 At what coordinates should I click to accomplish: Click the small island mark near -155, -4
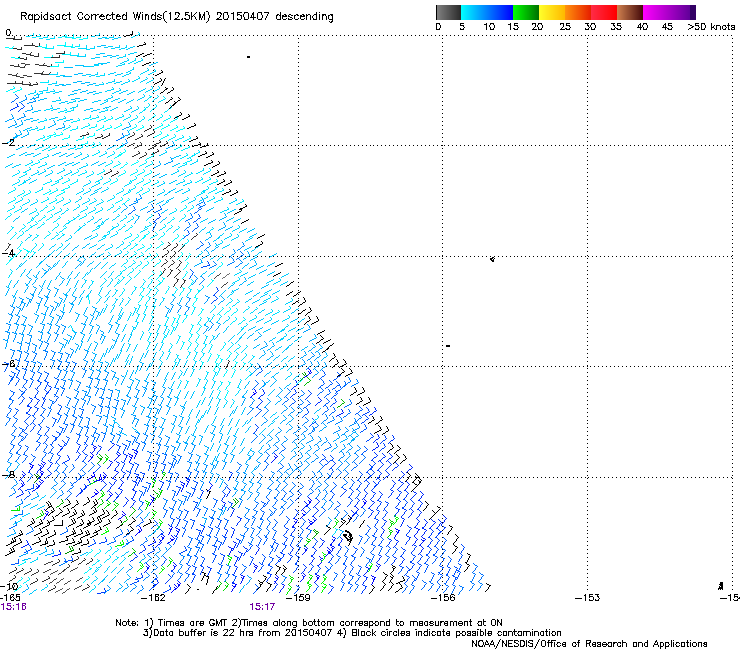(492, 259)
